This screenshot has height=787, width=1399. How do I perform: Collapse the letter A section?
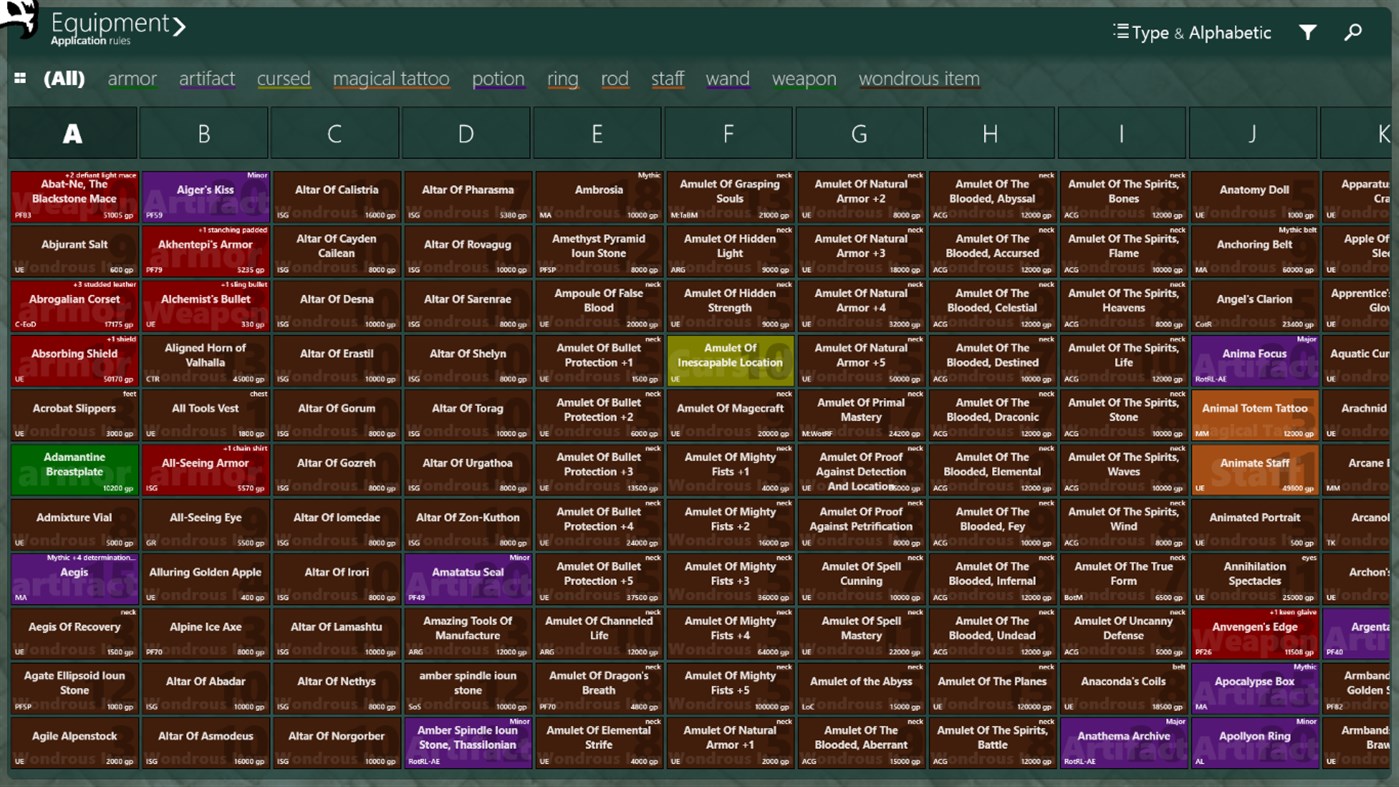click(x=73, y=132)
